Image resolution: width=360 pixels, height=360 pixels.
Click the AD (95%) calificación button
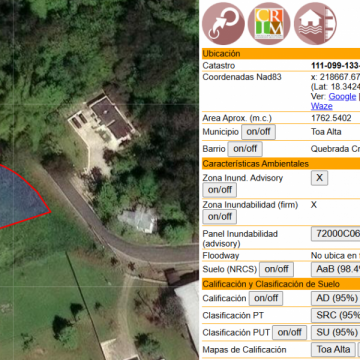coord(335,298)
